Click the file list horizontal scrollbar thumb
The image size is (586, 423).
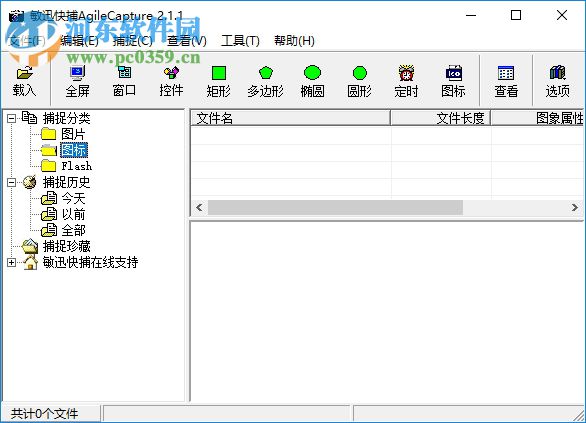click(335, 207)
